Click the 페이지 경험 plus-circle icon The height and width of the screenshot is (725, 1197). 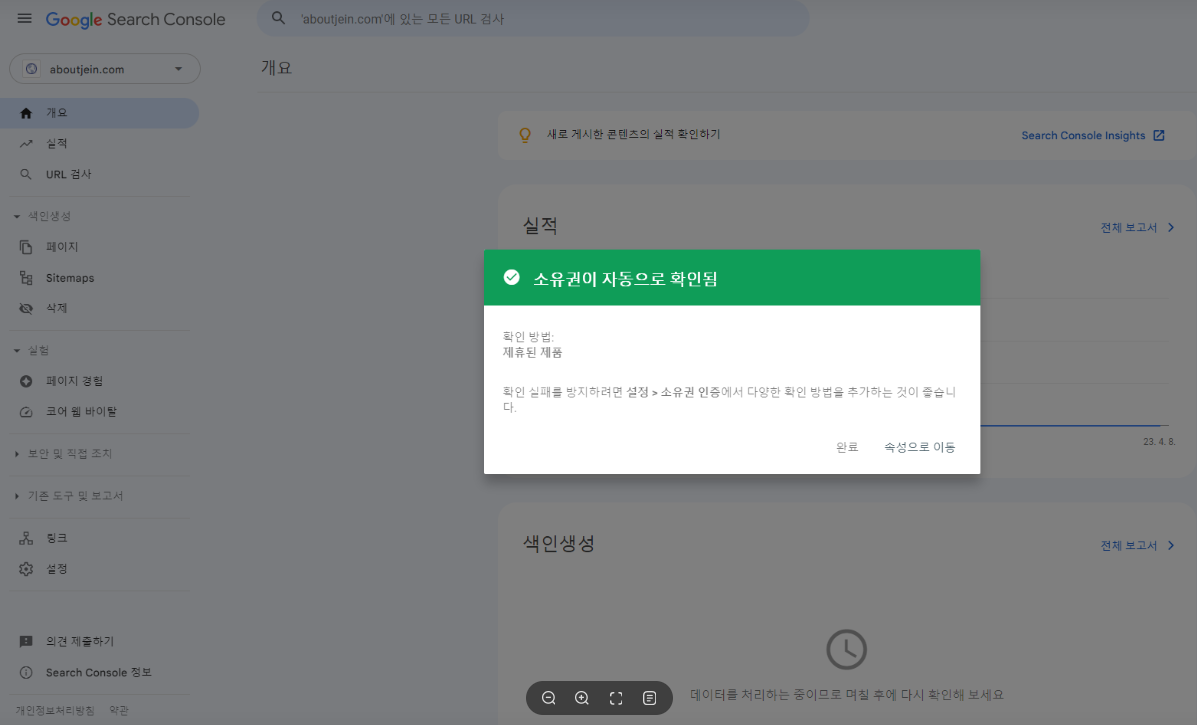26,381
